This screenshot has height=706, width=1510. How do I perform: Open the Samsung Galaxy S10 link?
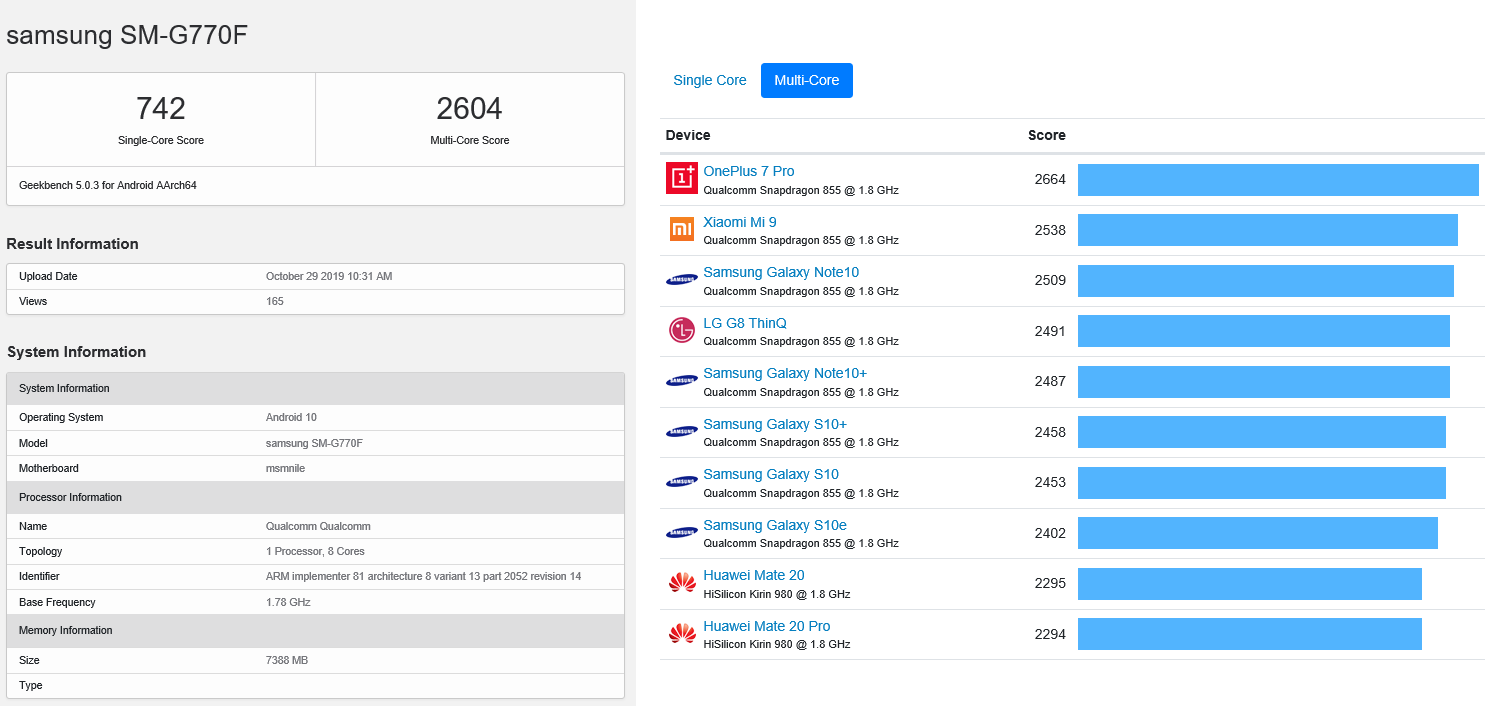(771, 474)
